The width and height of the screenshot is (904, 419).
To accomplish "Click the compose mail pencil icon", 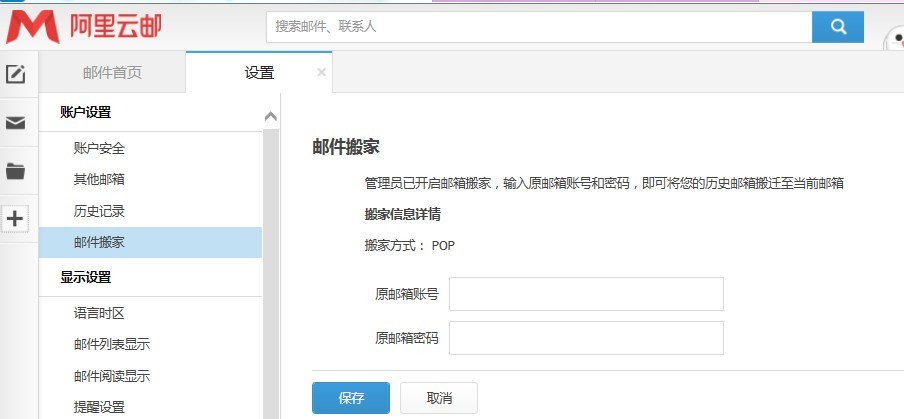I will pyautogui.click(x=15, y=74).
